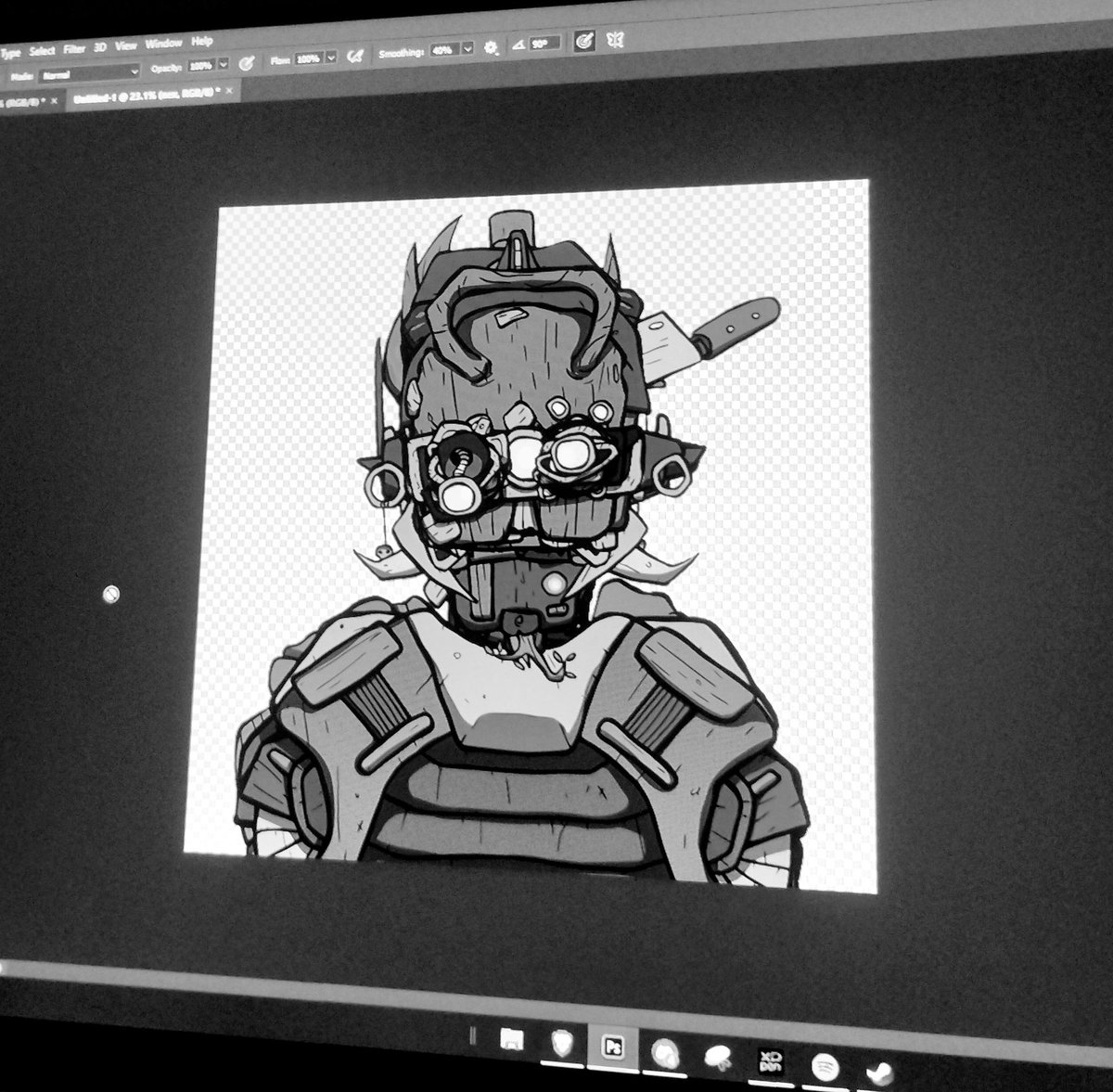Viewport: 1113px width, 1092px height.
Task: Open smoothing options gear icon
Action: pos(491,47)
